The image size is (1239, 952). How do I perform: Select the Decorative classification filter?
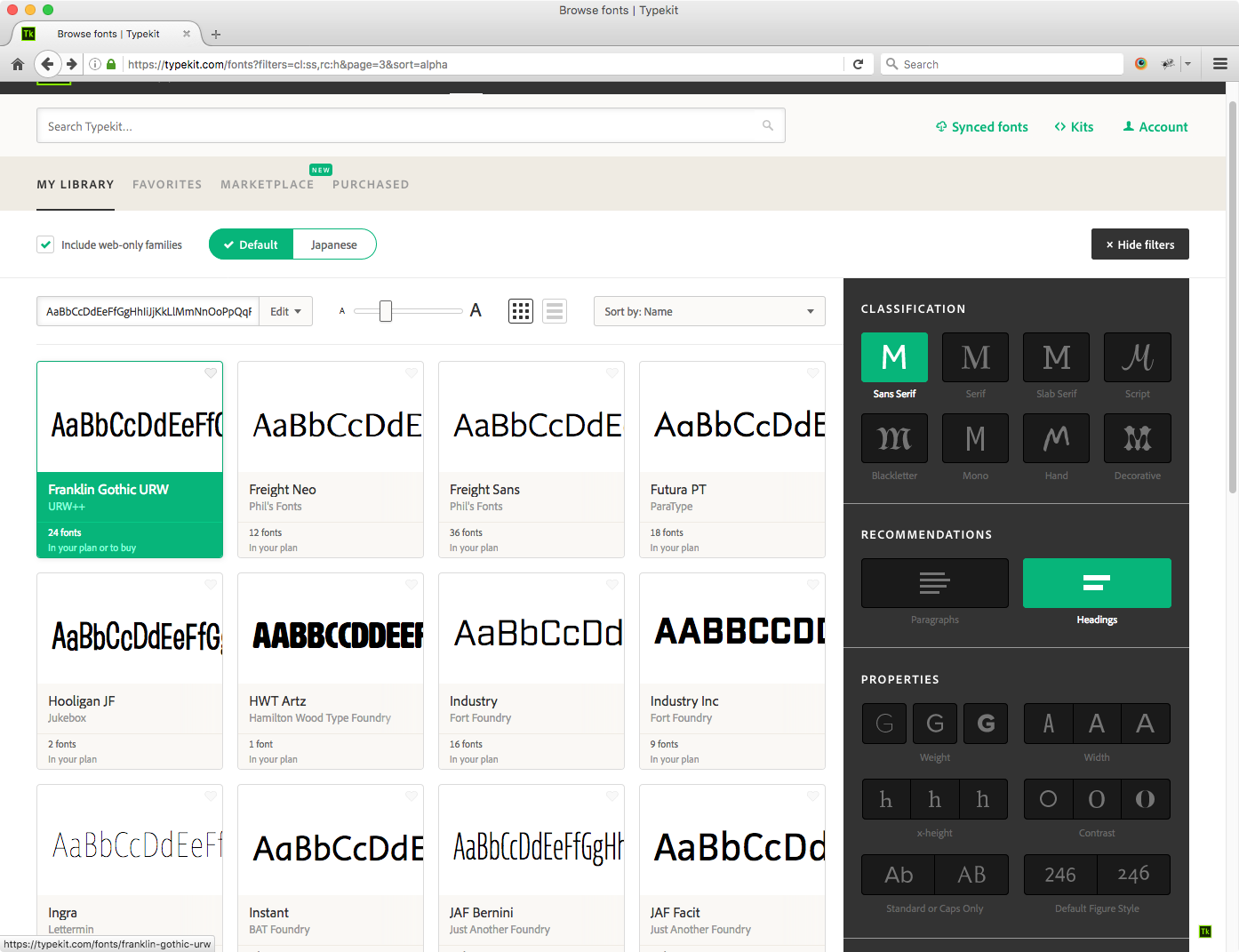point(1137,438)
